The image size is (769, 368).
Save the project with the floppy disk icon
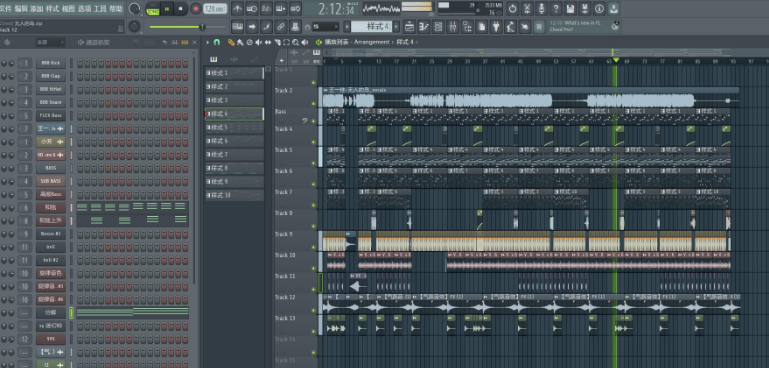[570, 8]
